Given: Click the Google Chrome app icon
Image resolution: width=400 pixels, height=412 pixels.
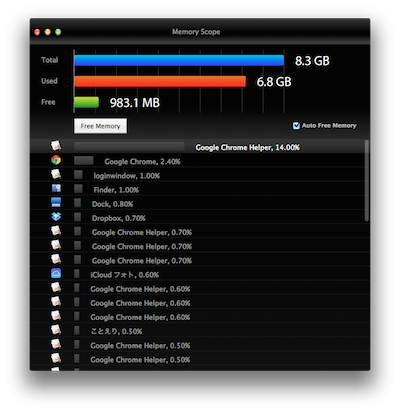Looking at the screenshot, I should [56, 160].
